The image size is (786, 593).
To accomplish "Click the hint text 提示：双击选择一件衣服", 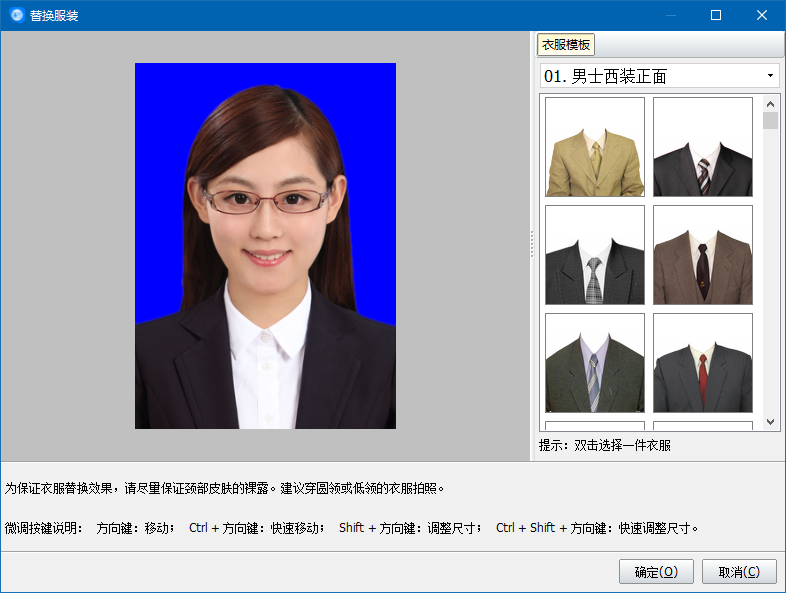I will click(605, 445).
